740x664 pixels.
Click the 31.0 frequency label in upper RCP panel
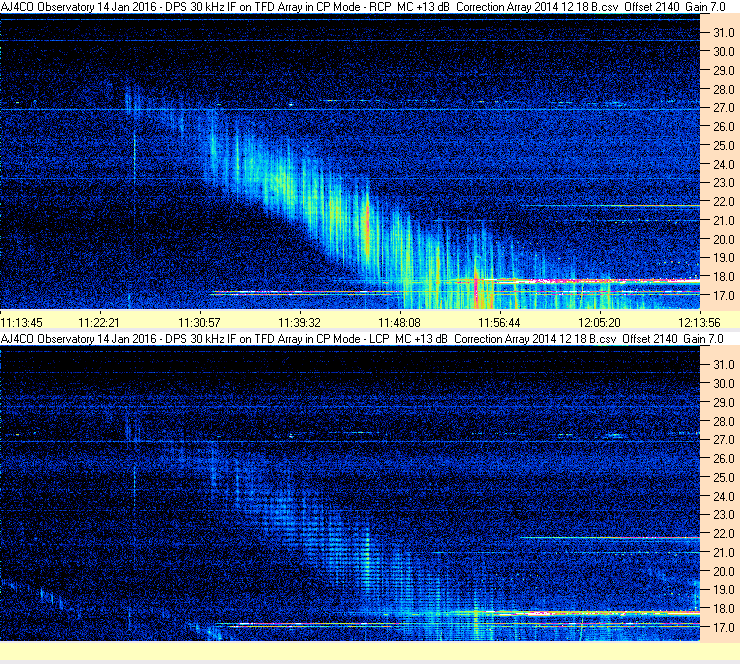[x=723, y=32]
